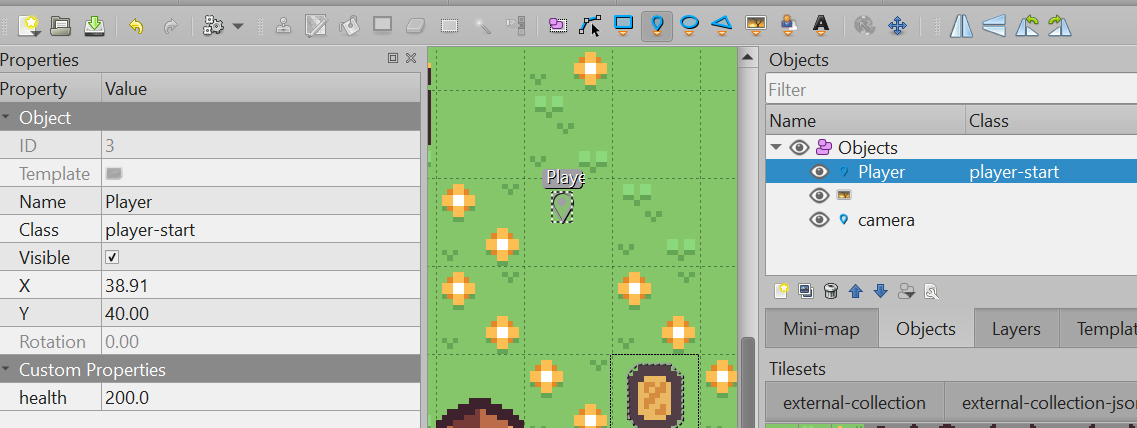Select the external-collection tileset tab
1137x428 pixels.
coord(854,403)
